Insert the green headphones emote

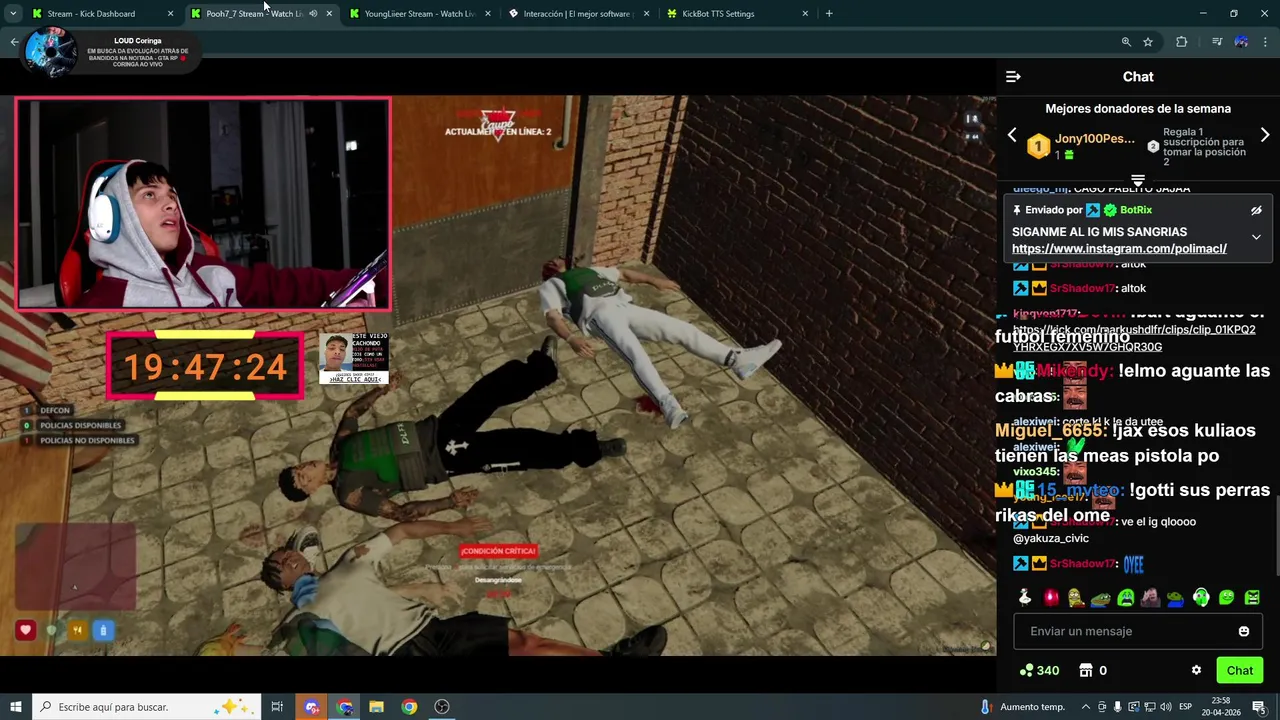(1201, 598)
